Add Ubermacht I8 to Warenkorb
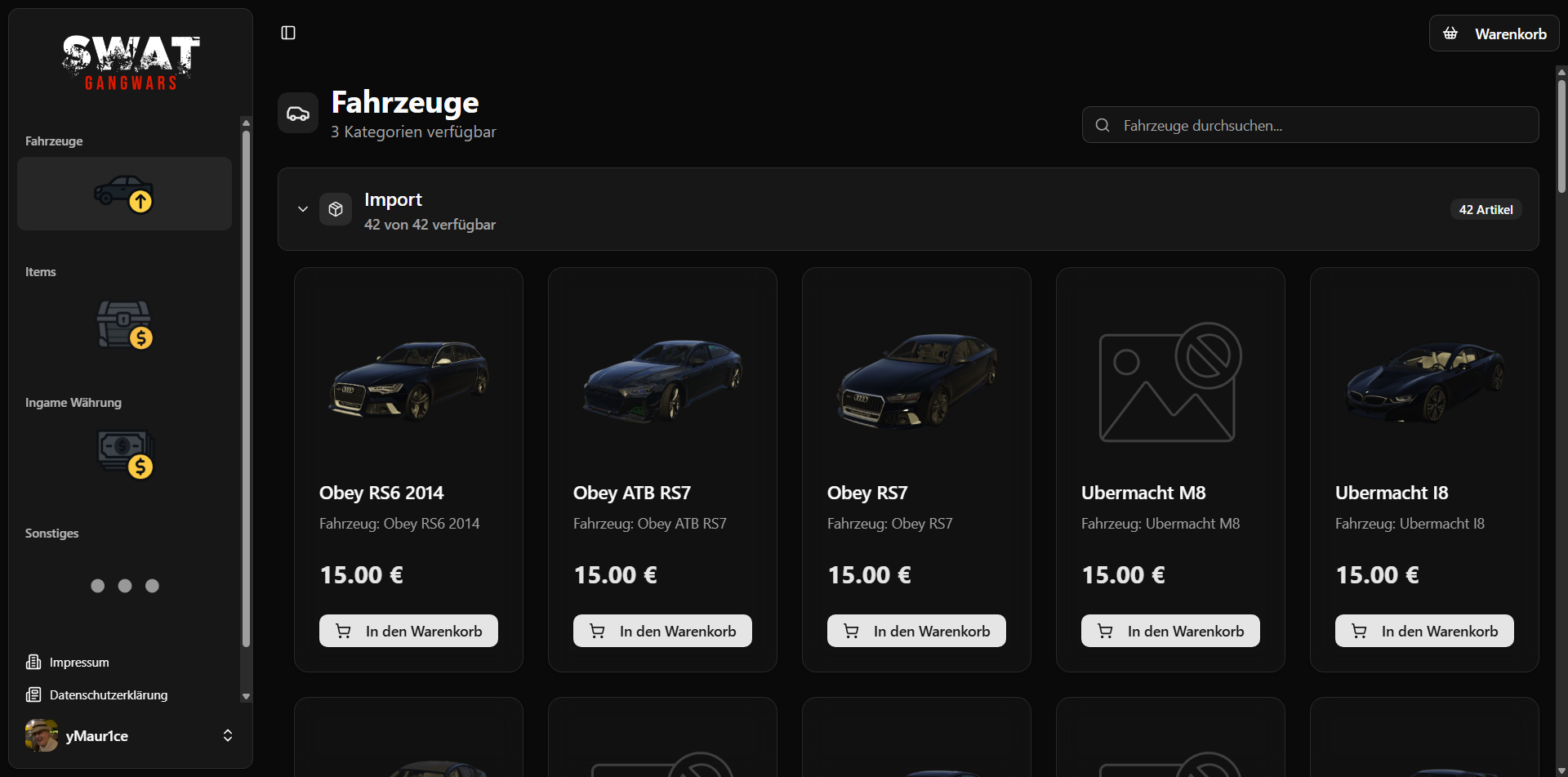This screenshot has width=1568, height=777. point(1423,631)
